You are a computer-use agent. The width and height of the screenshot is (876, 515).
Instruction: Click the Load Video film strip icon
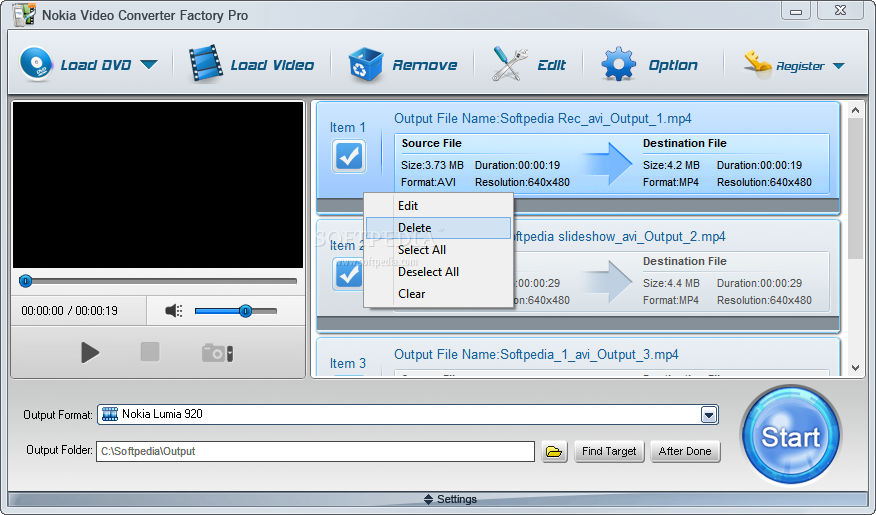coord(206,64)
